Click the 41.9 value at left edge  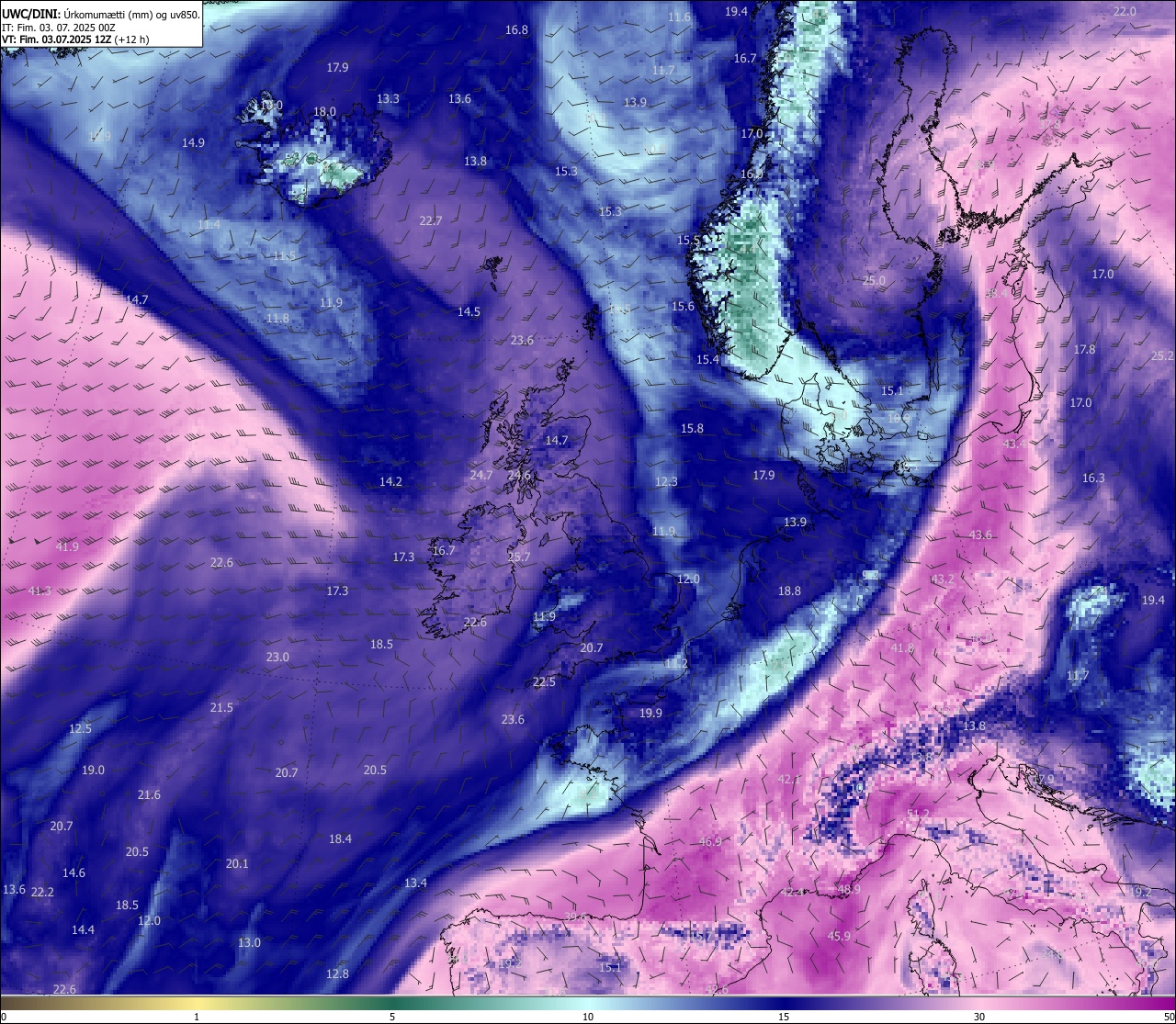click(x=67, y=546)
